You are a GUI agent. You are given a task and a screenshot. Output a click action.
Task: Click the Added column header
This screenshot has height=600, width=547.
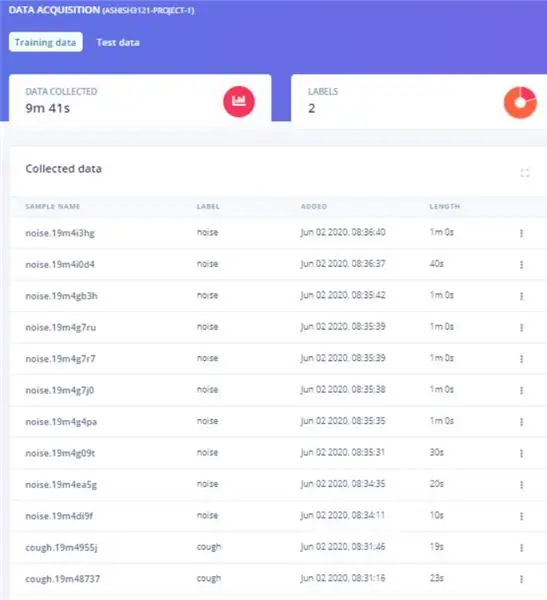click(314, 207)
